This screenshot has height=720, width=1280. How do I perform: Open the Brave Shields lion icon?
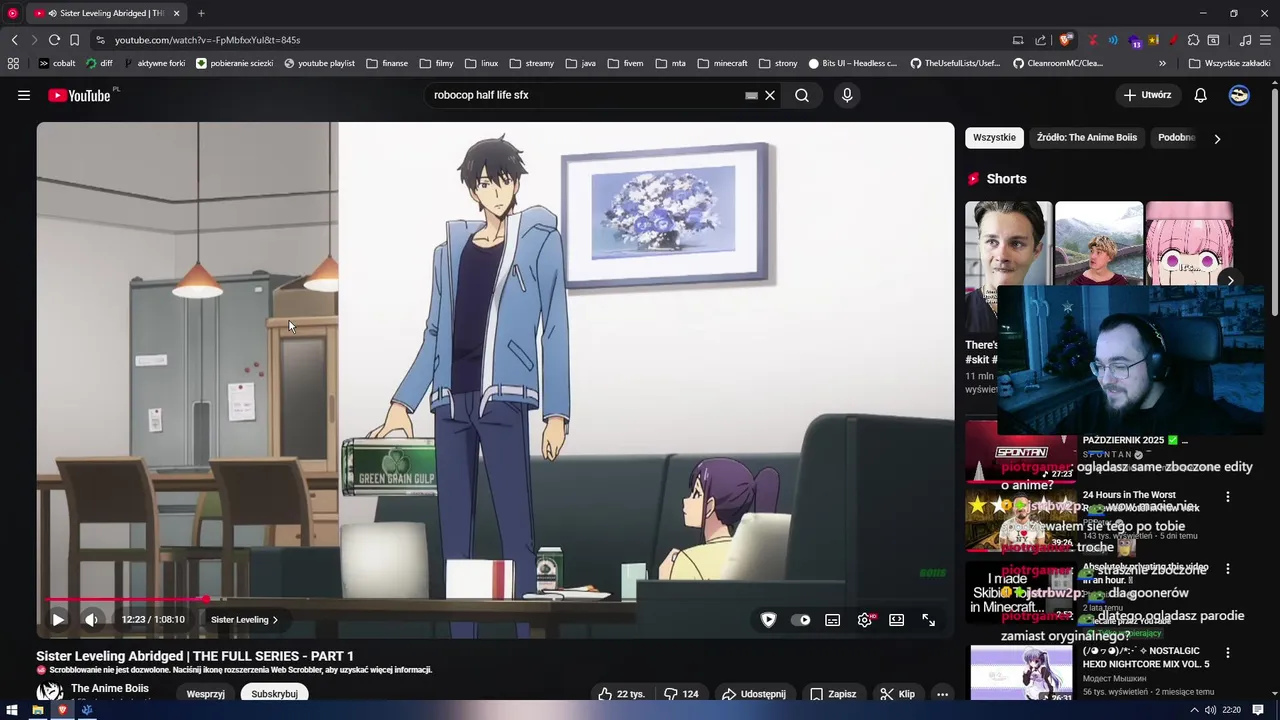1066,40
